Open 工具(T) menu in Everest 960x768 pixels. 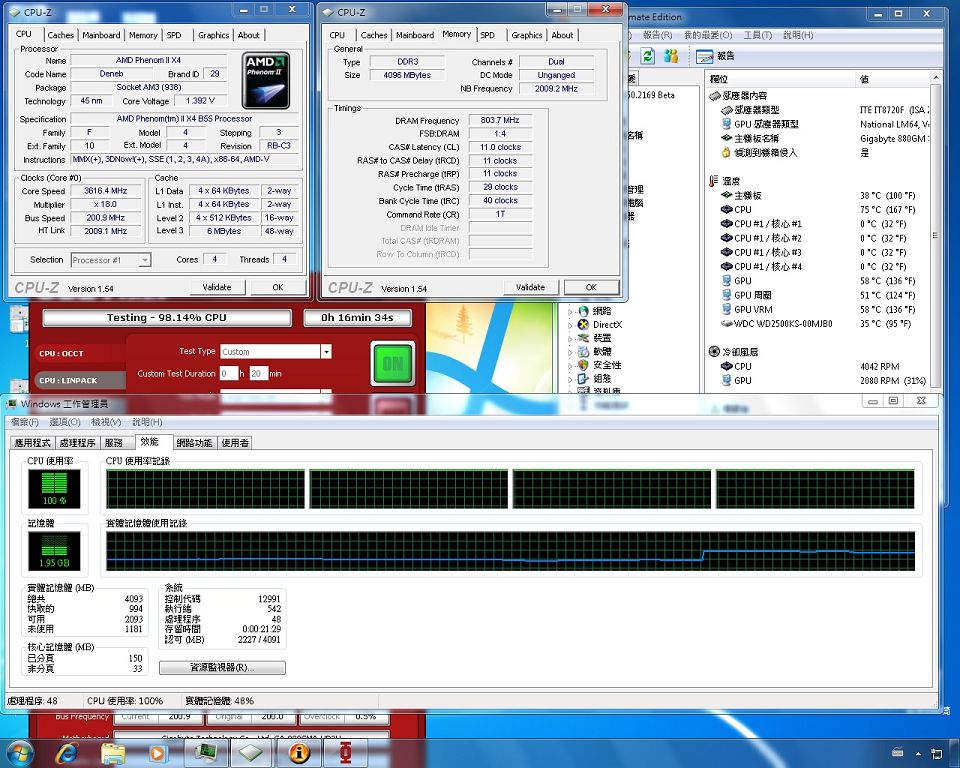point(757,35)
